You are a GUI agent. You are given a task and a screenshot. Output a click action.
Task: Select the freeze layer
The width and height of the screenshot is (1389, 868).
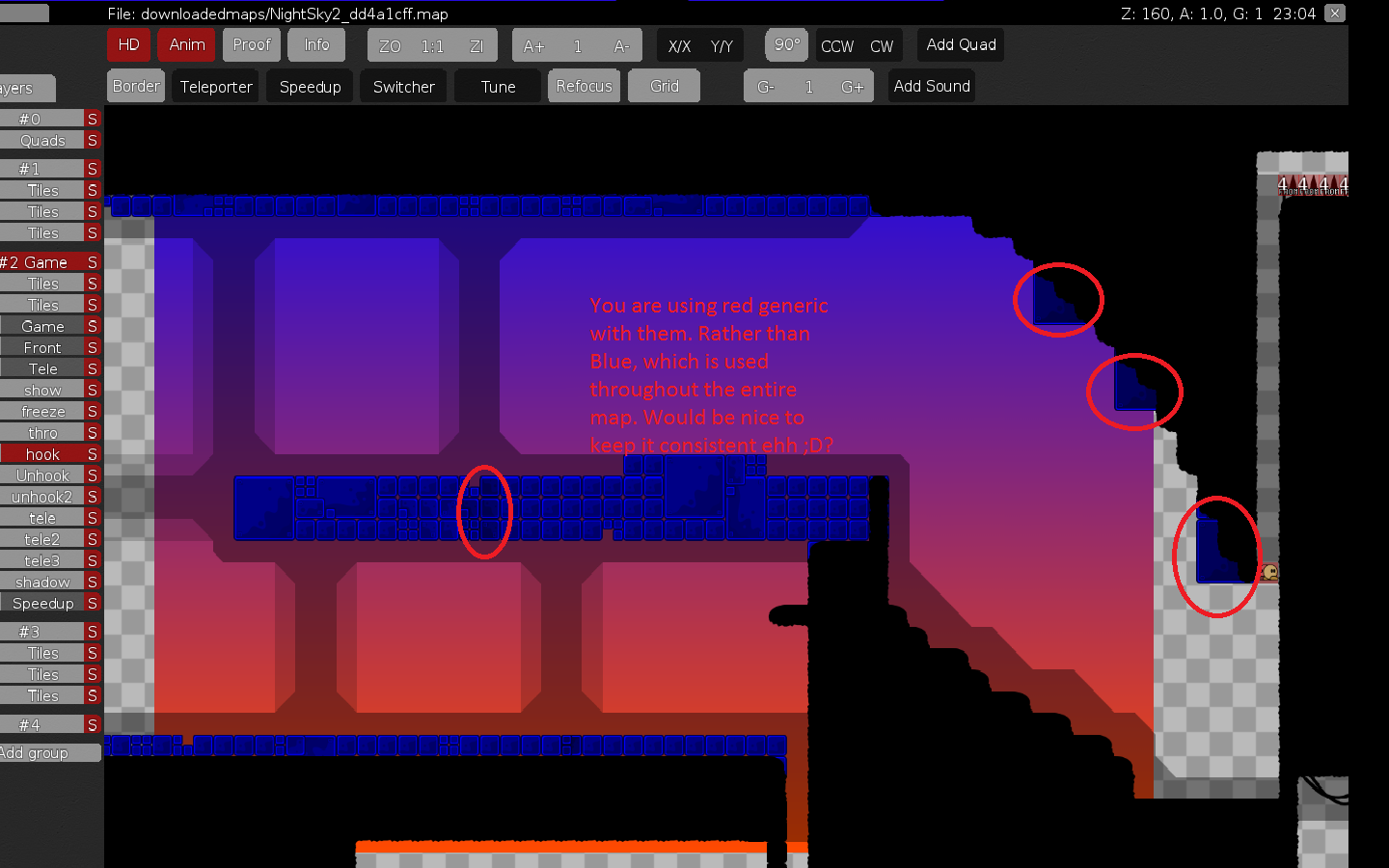point(42,412)
